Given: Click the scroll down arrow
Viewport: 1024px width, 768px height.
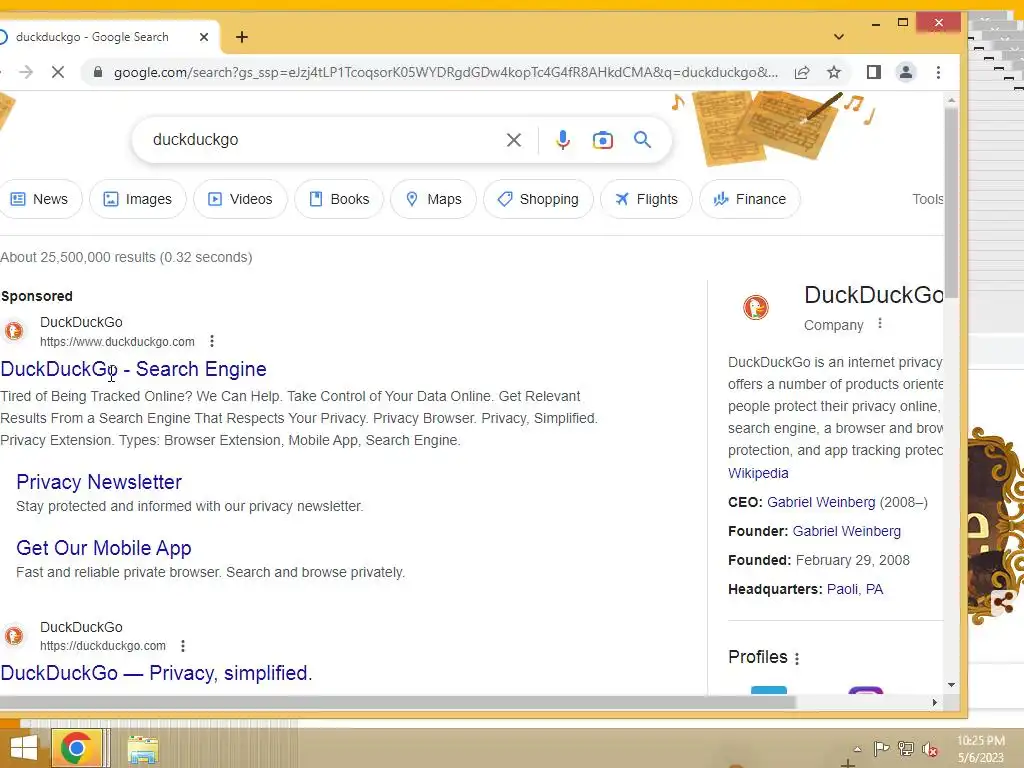Looking at the screenshot, I should point(952,685).
